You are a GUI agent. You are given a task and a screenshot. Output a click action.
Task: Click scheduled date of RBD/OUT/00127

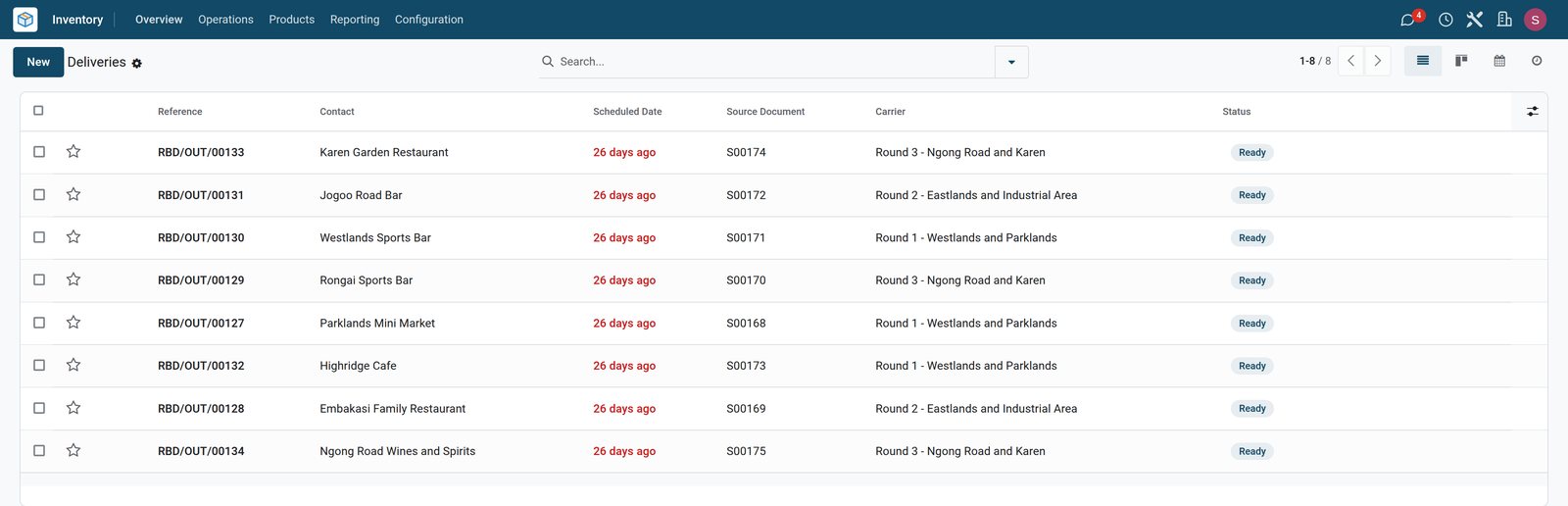(x=624, y=323)
